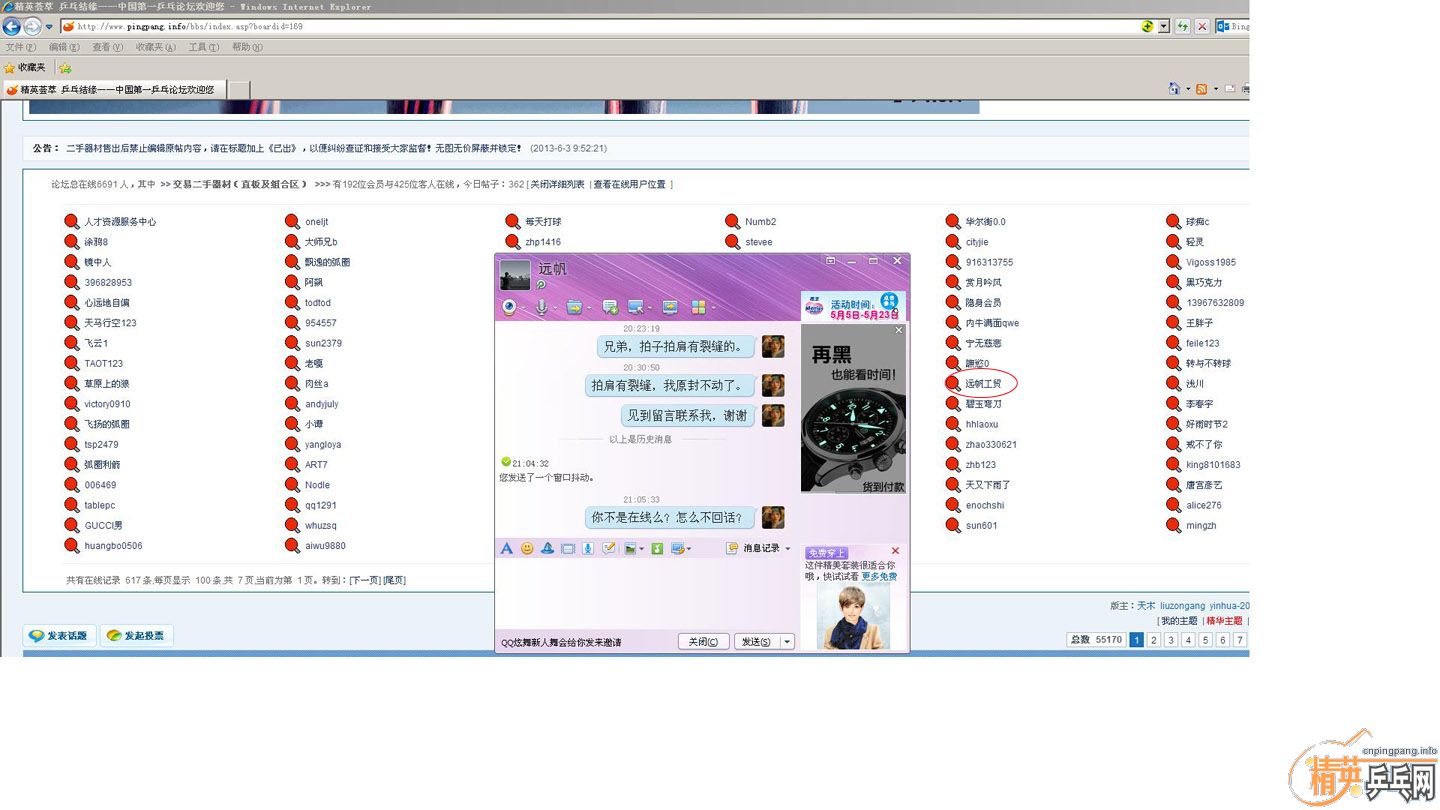Screen dimensions: 1440x810
Task: Click the font settings letter A icon
Action: click(x=506, y=549)
